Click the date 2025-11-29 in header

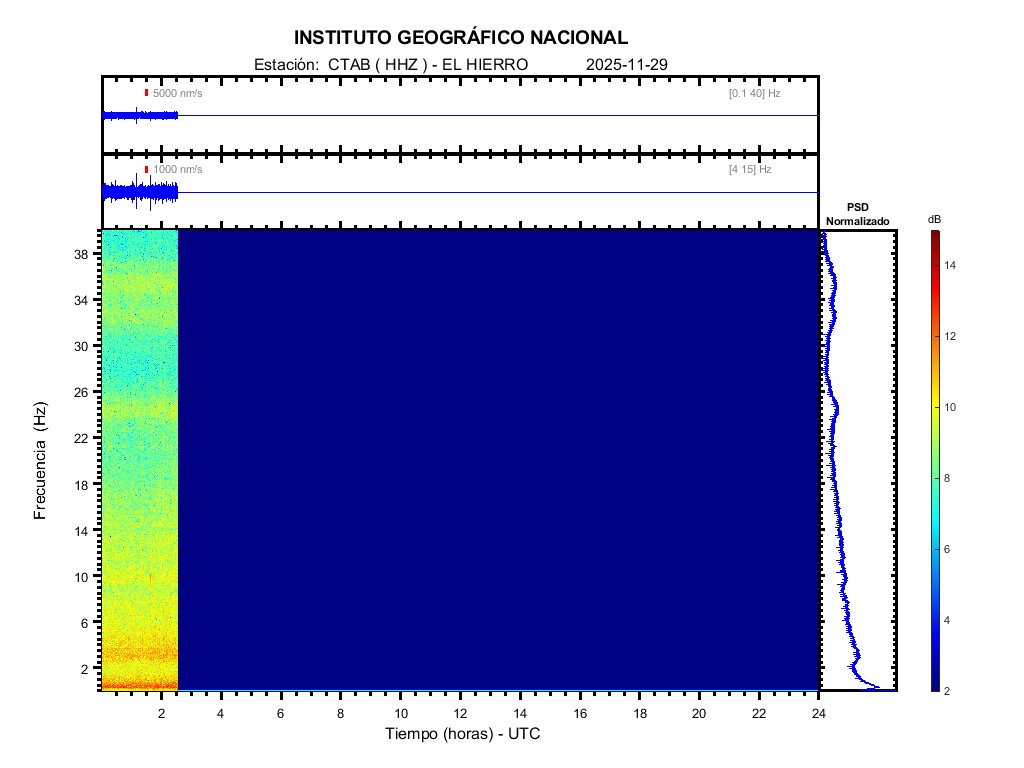pos(626,65)
